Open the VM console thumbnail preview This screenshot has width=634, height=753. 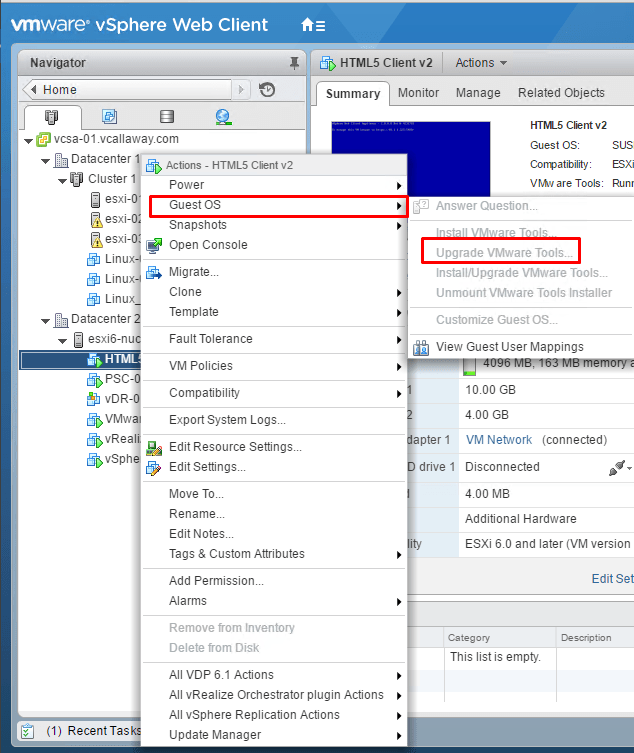click(x=411, y=158)
